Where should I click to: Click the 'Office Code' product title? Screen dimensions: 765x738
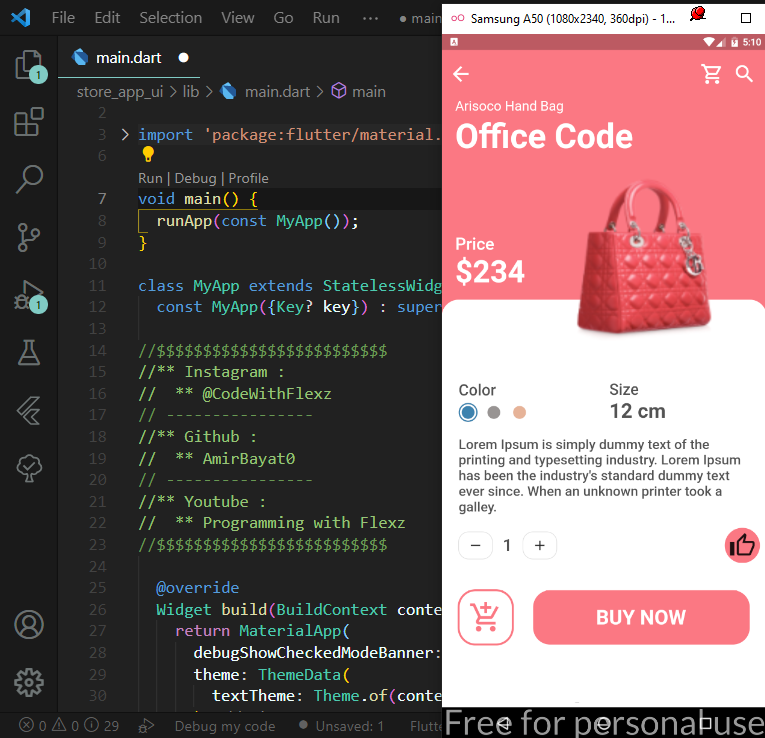tap(544, 136)
